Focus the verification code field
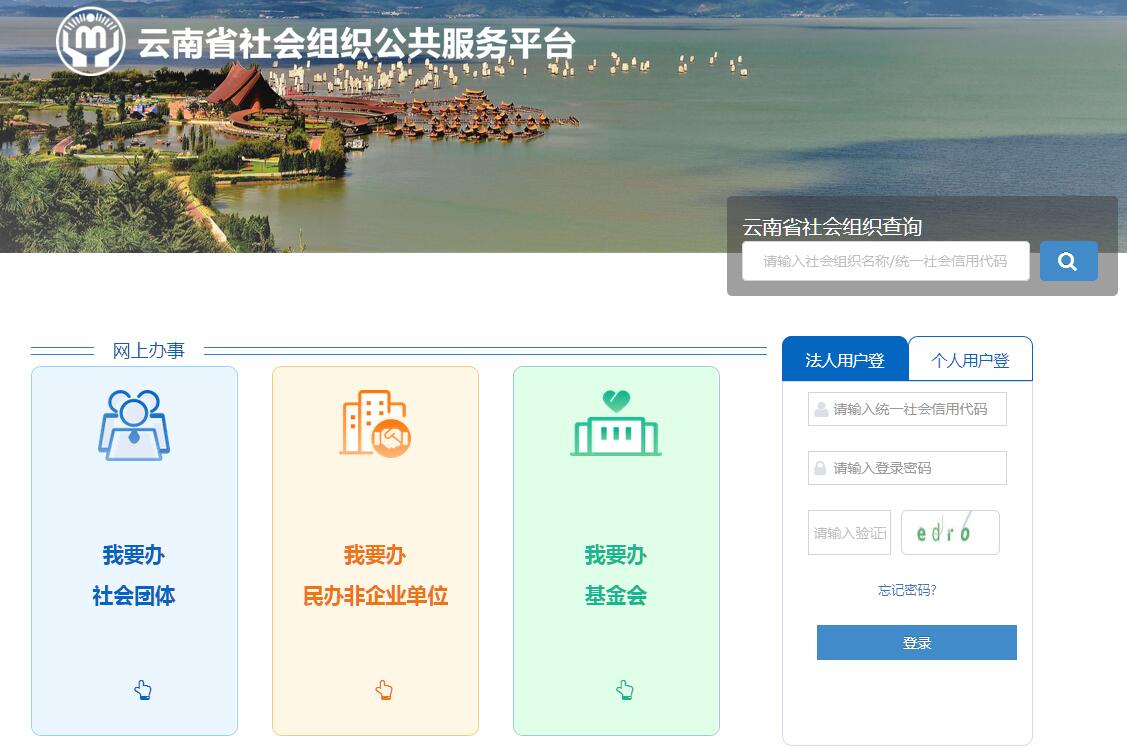Viewport: 1127px width, 749px height. (x=849, y=533)
